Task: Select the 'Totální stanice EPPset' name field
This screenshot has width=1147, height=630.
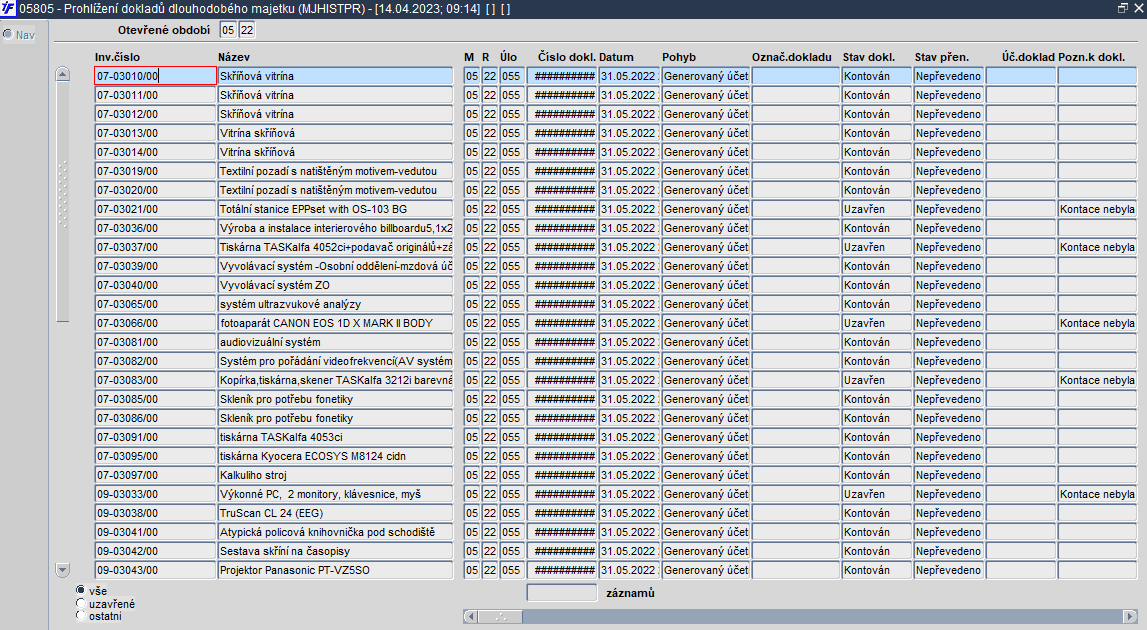Action: click(335, 209)
